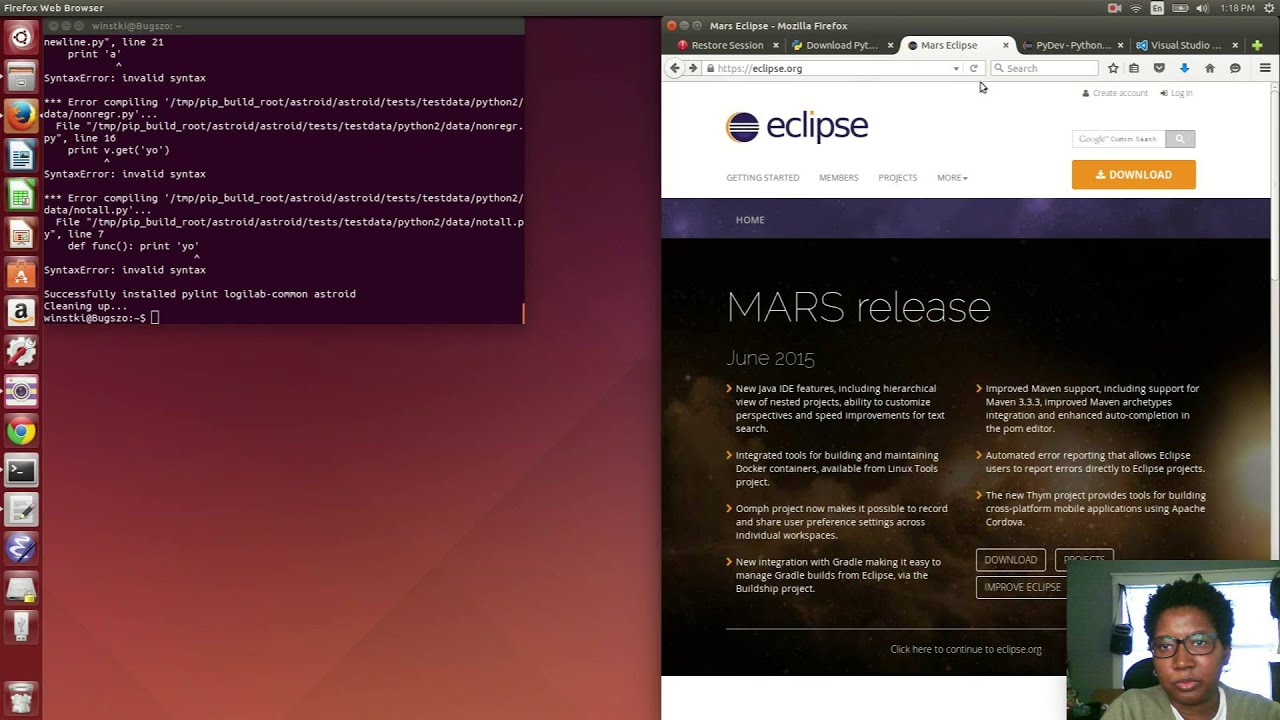The width and height of the screenshot is (1280, 720).
Task: Open a new Firefox tab
Action: click(1258, 45)
